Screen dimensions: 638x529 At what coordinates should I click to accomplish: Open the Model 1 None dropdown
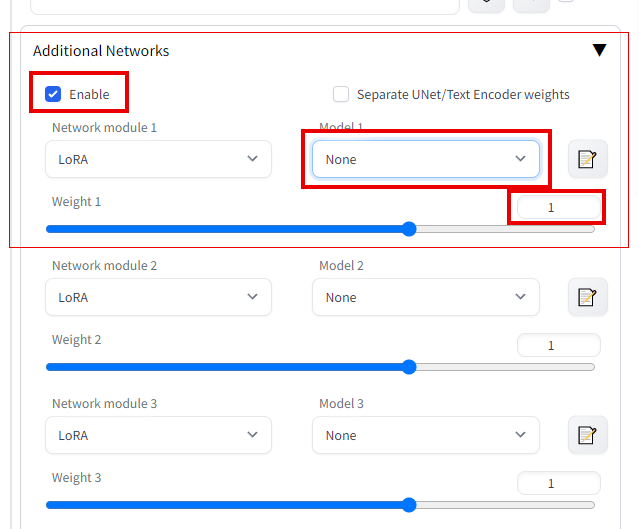tap(426, 159)
